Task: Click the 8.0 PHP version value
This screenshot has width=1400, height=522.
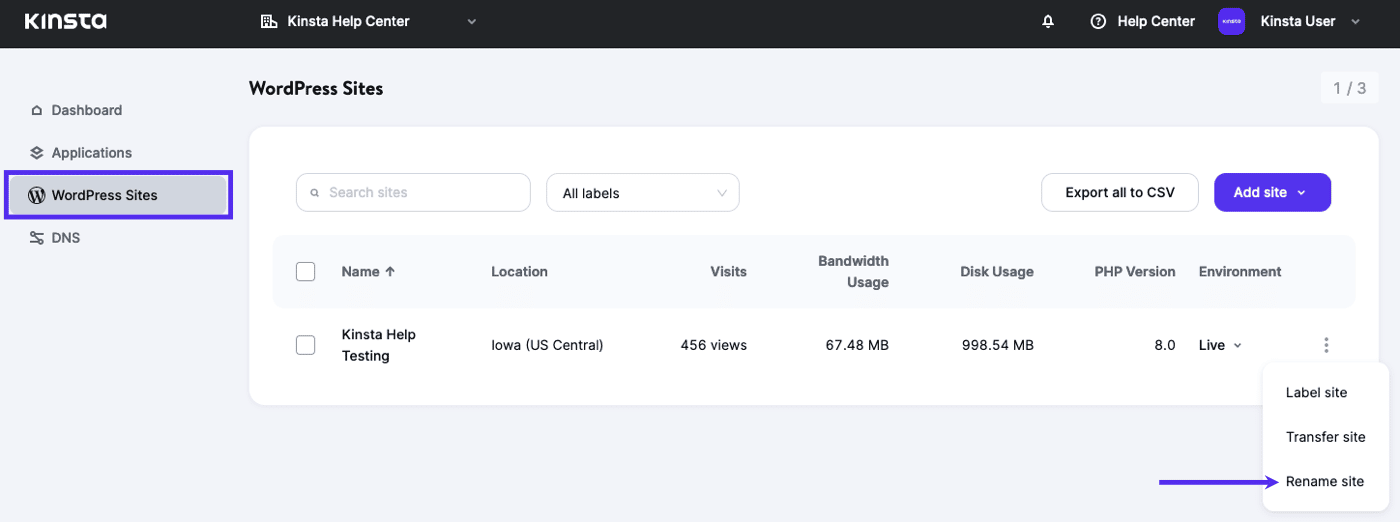Action: point(1165,345)
